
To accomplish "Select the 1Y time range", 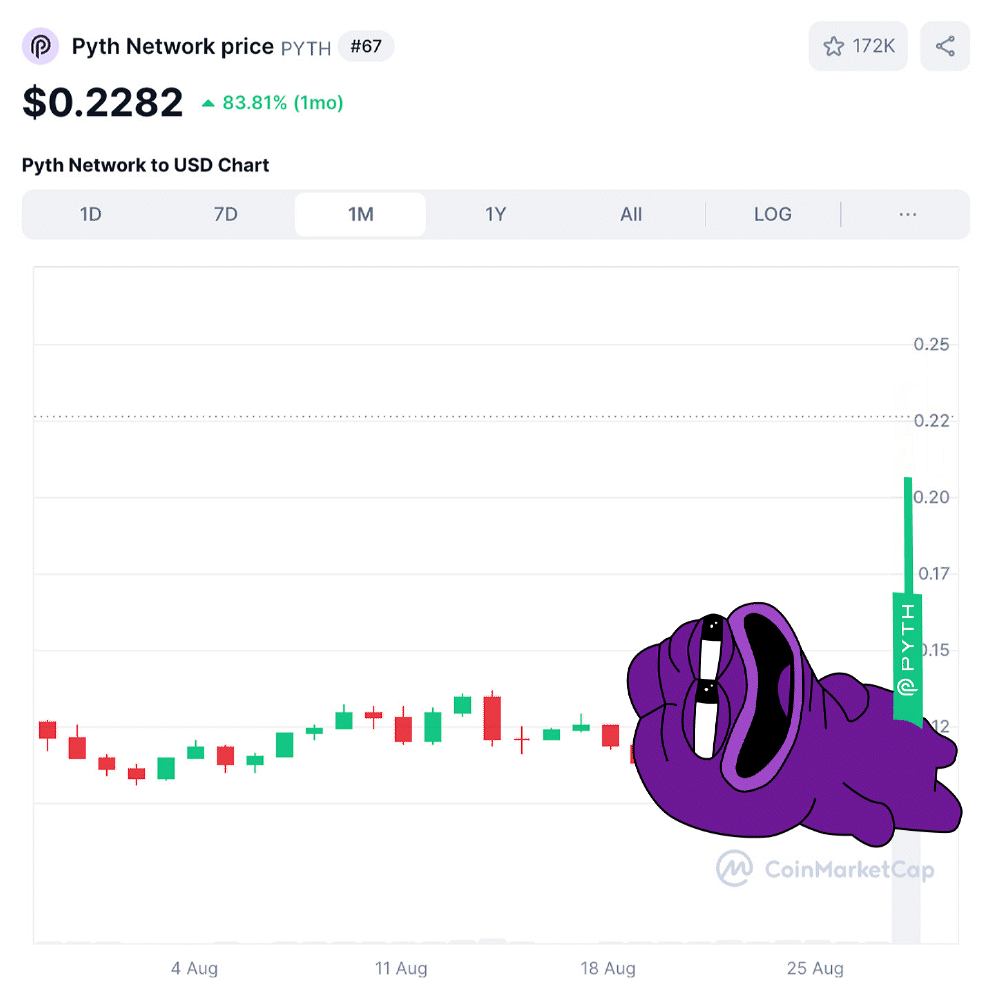I will tap(496, 214).
